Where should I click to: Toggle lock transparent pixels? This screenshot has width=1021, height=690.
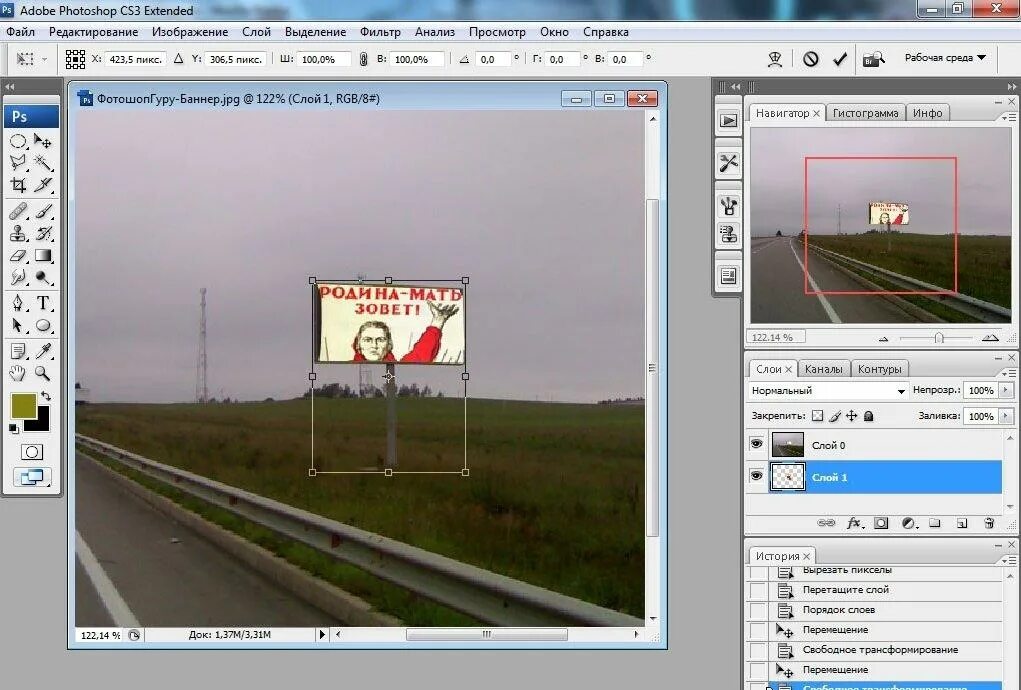[817, 415]
